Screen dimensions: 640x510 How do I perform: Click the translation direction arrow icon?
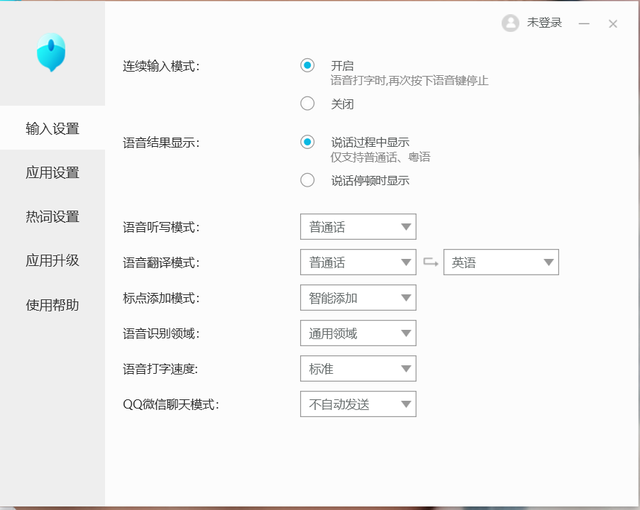pyautogui.click(x=430, y=262)
